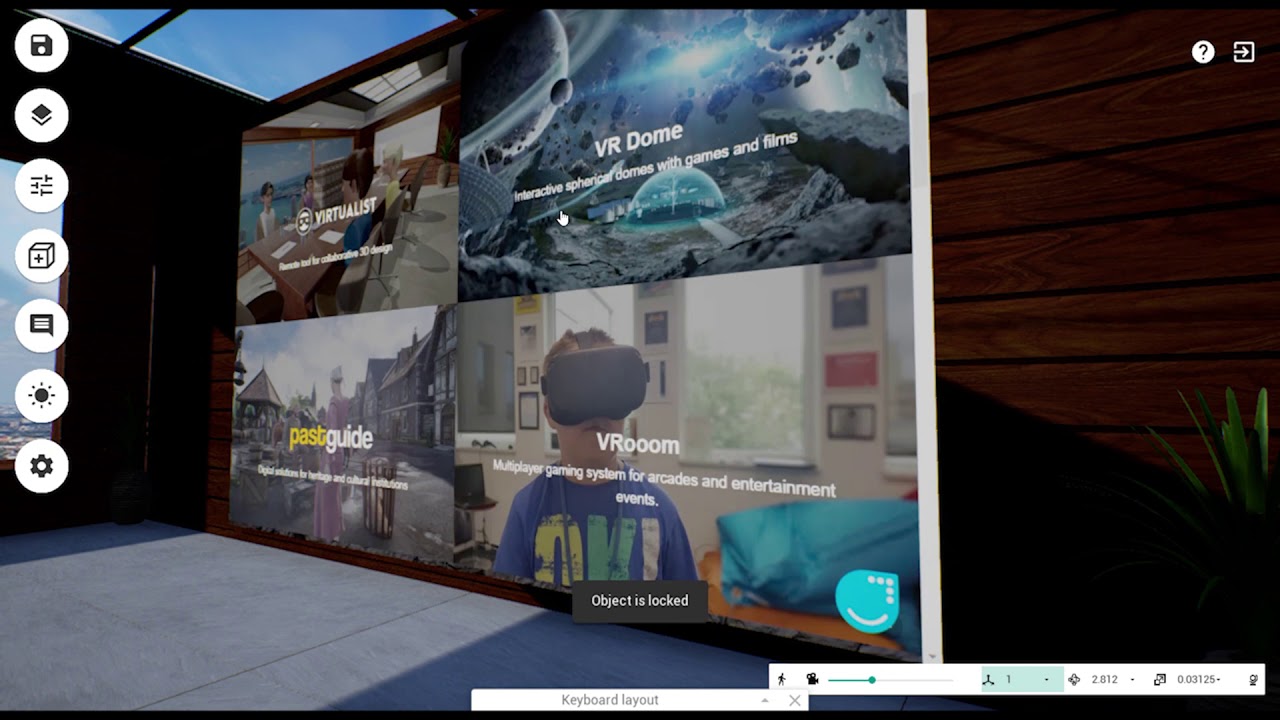Switch to walk mode pedestrian icon
The image size is (1280, 720).
[x=782, y=679]
